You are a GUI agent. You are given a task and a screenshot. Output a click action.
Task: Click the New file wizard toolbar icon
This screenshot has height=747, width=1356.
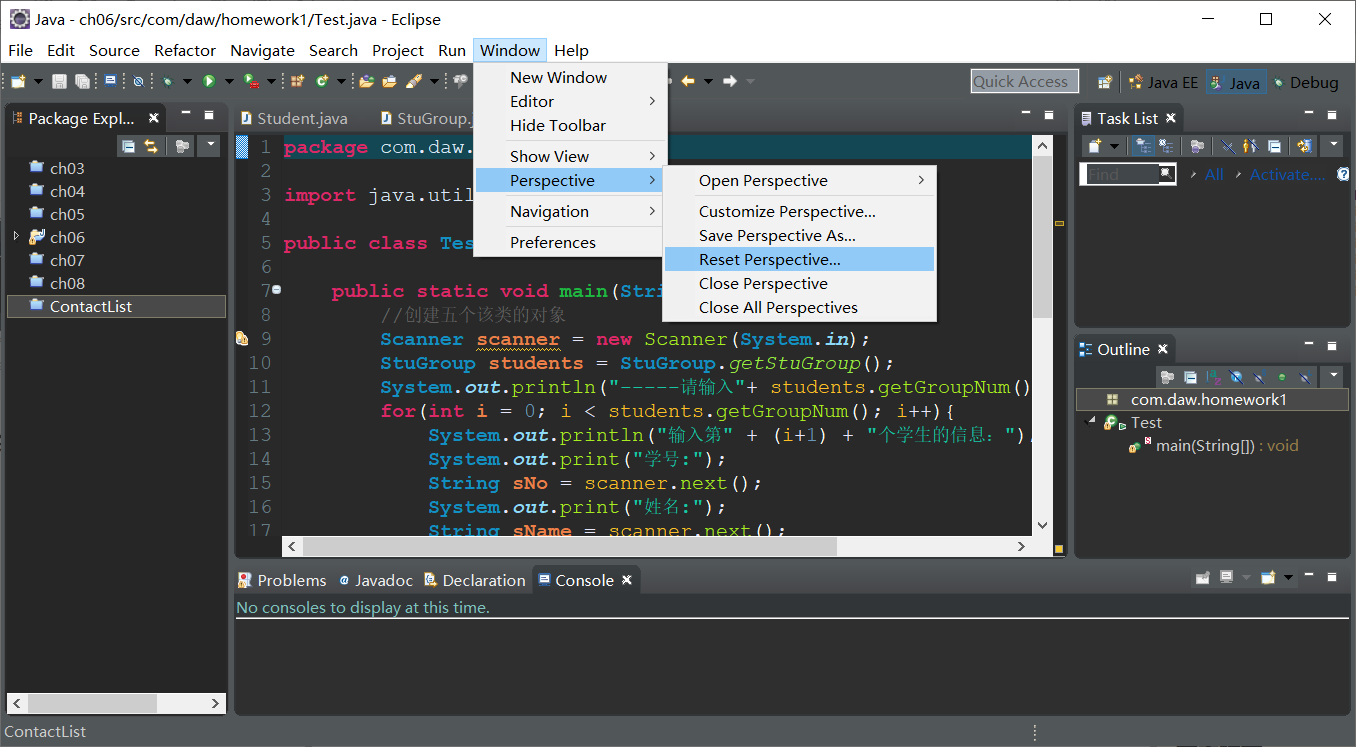pos(18,81)
